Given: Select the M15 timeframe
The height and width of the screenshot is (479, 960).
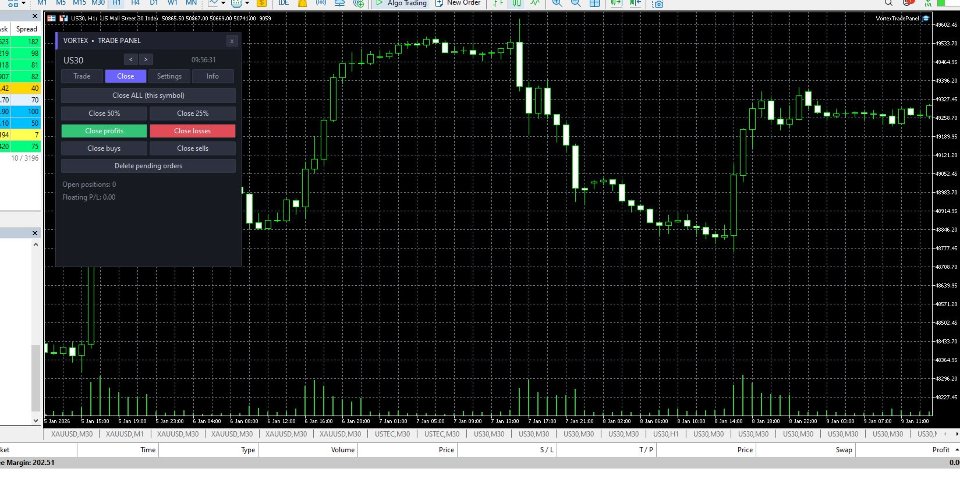Looking at the screenshot, I should pos(79,3).
